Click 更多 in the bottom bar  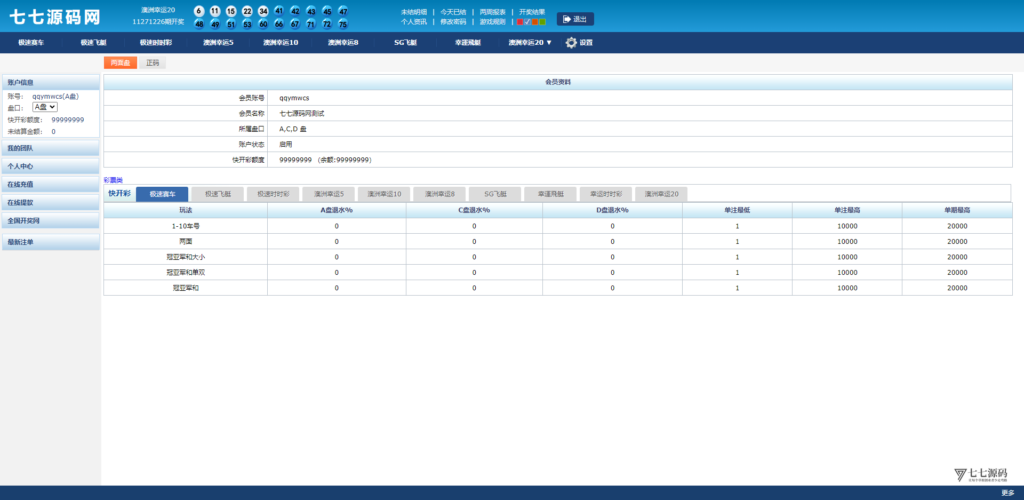click(x=1007, y=493)
